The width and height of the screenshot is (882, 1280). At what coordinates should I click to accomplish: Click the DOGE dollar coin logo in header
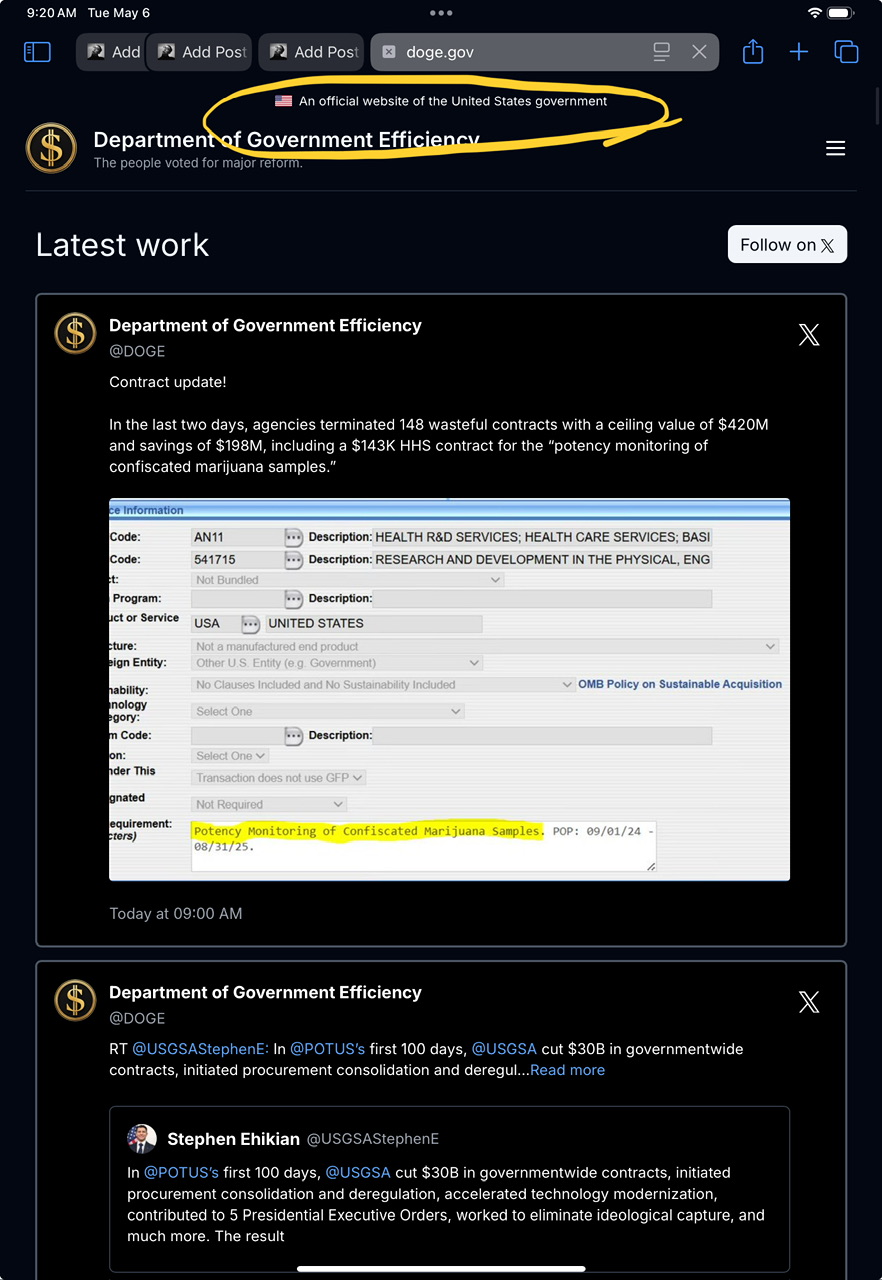(x=51, y=148)
